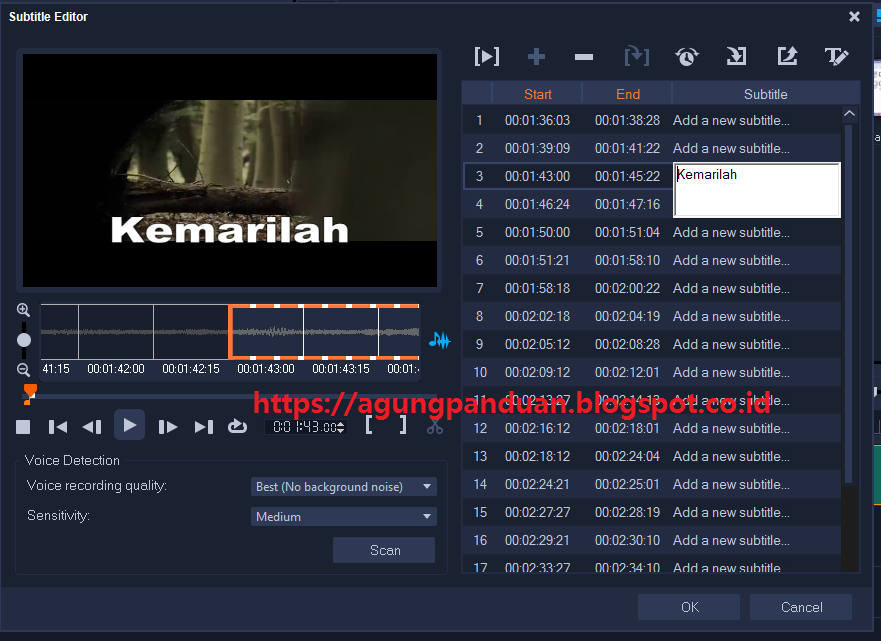The height and width of the screenshot is (641, 881).
Task: Toggle the Repeat playback button
Action: point(237,427)
